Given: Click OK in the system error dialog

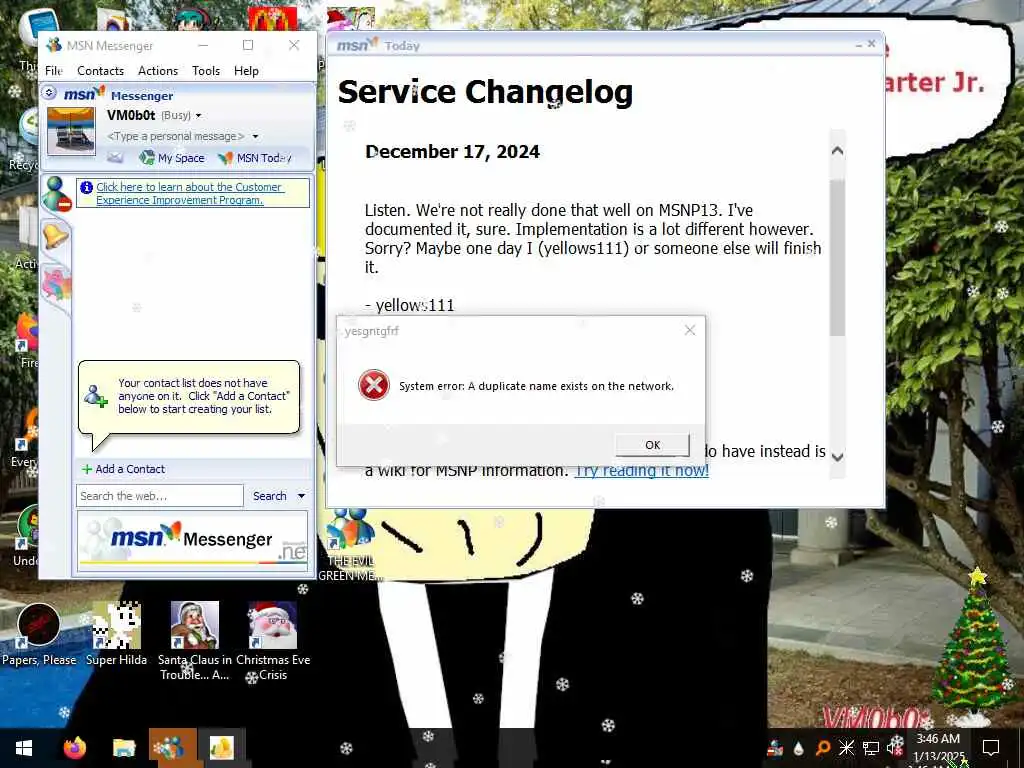Looking at the screenshot, I should click(652, 445).
